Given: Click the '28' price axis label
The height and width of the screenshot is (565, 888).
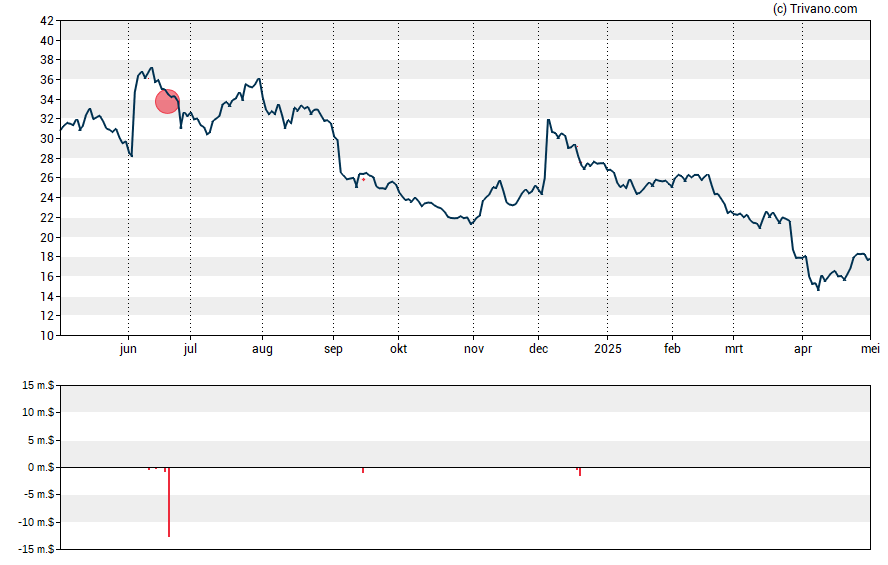Looking at the screenshot, I should 47,159.
